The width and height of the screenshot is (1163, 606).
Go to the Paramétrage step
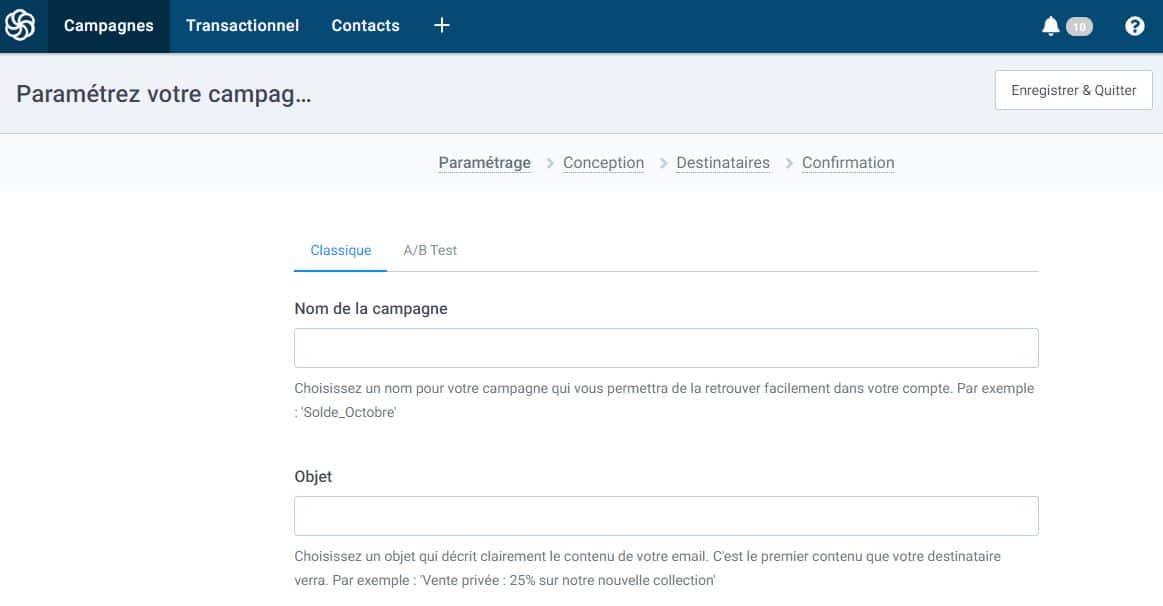tap(484, 163)
